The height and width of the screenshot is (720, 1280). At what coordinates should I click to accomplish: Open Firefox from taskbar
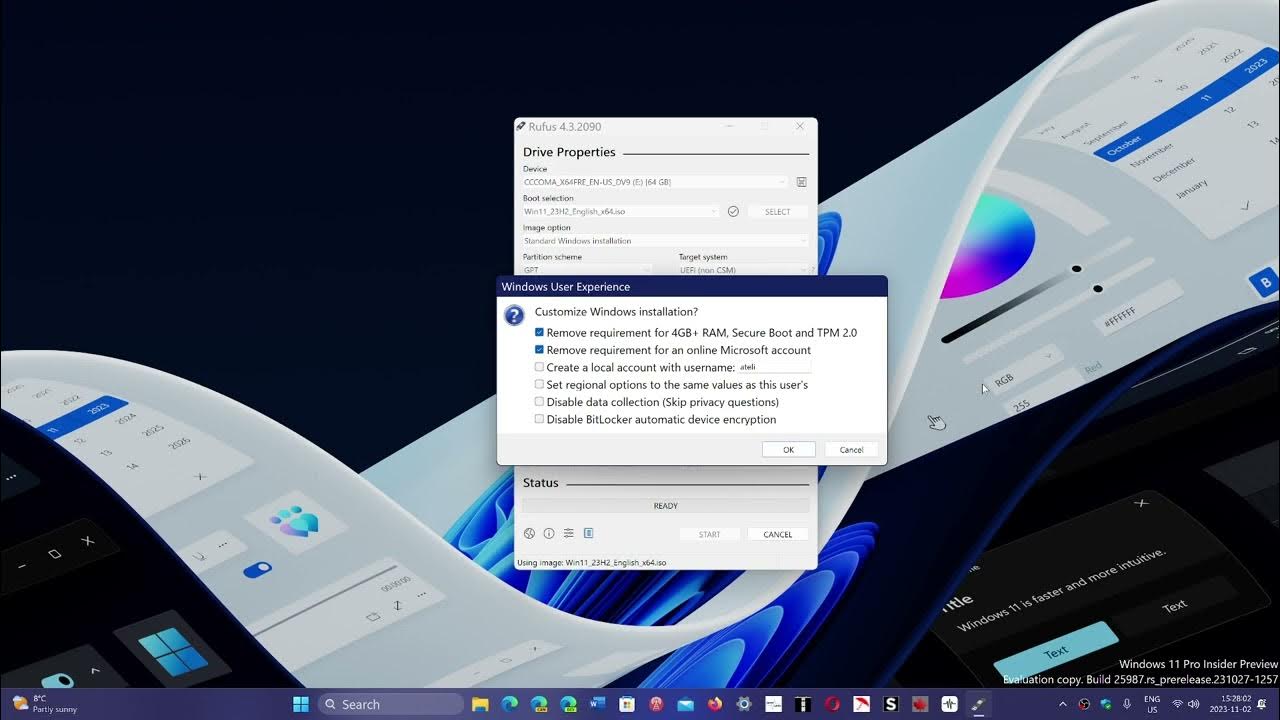click(x=714, y=704)
